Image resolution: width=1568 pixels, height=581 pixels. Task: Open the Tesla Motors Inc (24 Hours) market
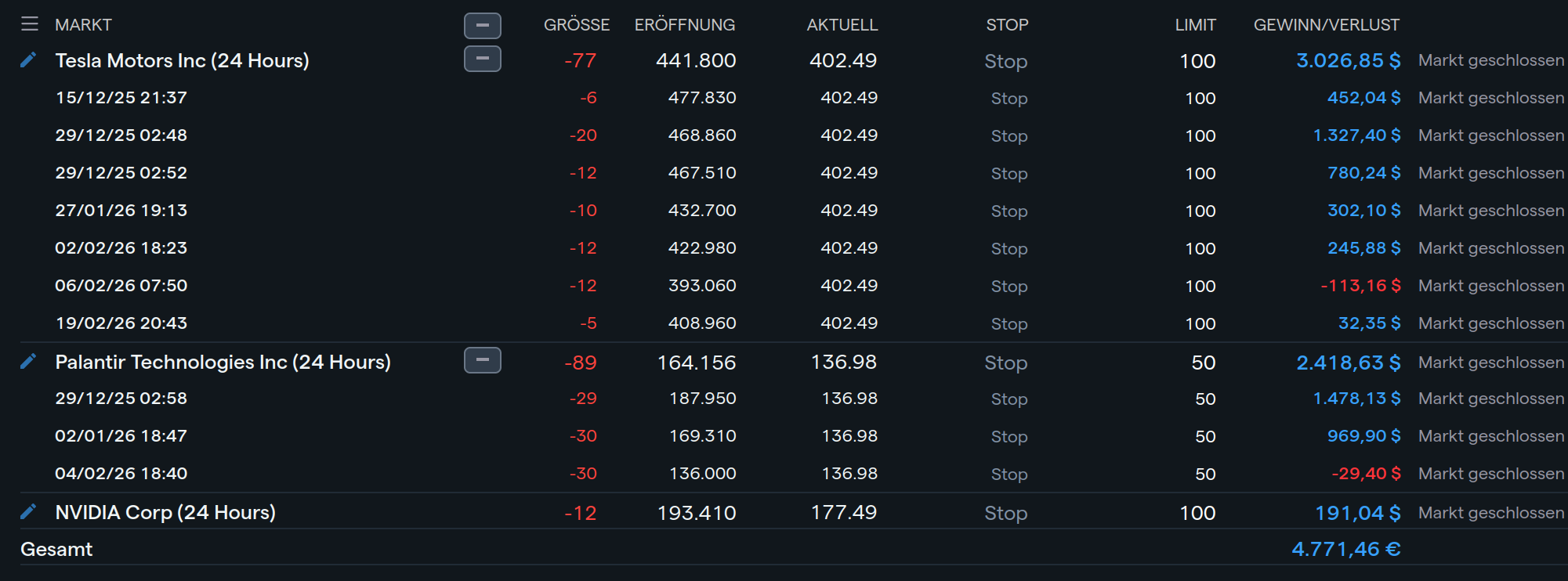point(182,60)
